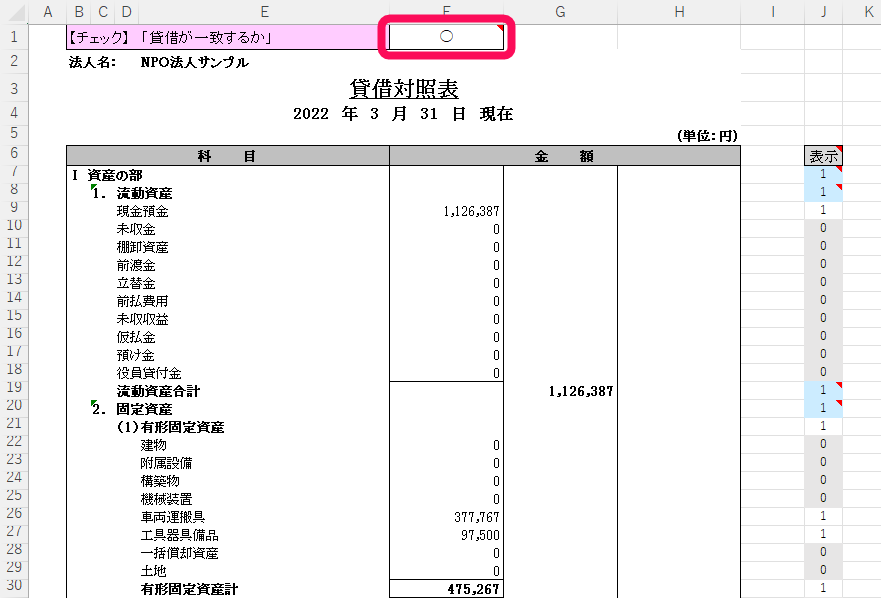This screenshot has height=598, width=881.
Task: Select row 6 header
Action: [x=14, y=153]
